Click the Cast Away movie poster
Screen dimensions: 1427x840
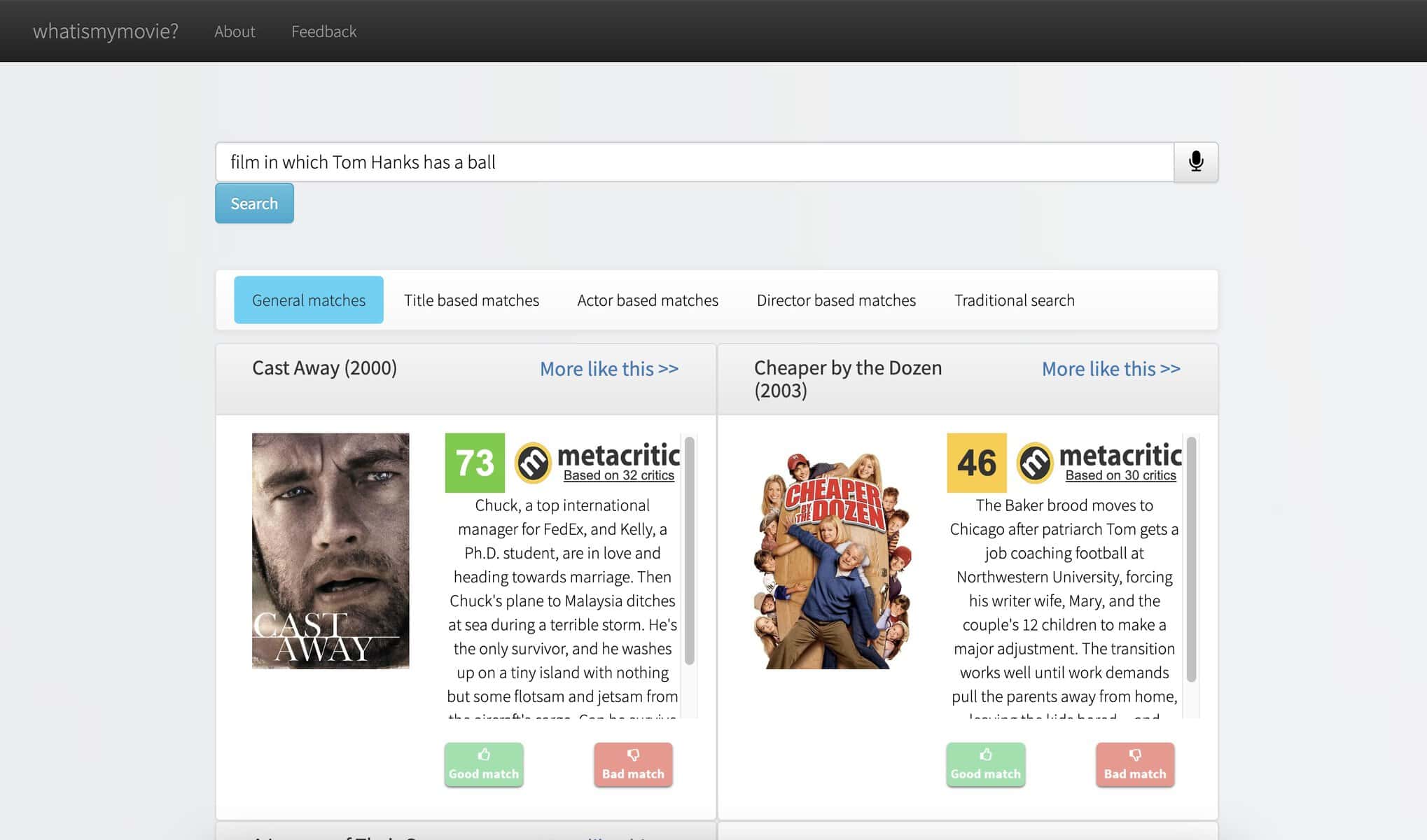coord(330,551)
